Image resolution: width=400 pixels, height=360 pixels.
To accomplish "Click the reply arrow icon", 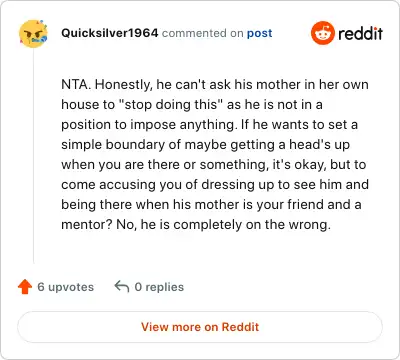I will point(122,287).
